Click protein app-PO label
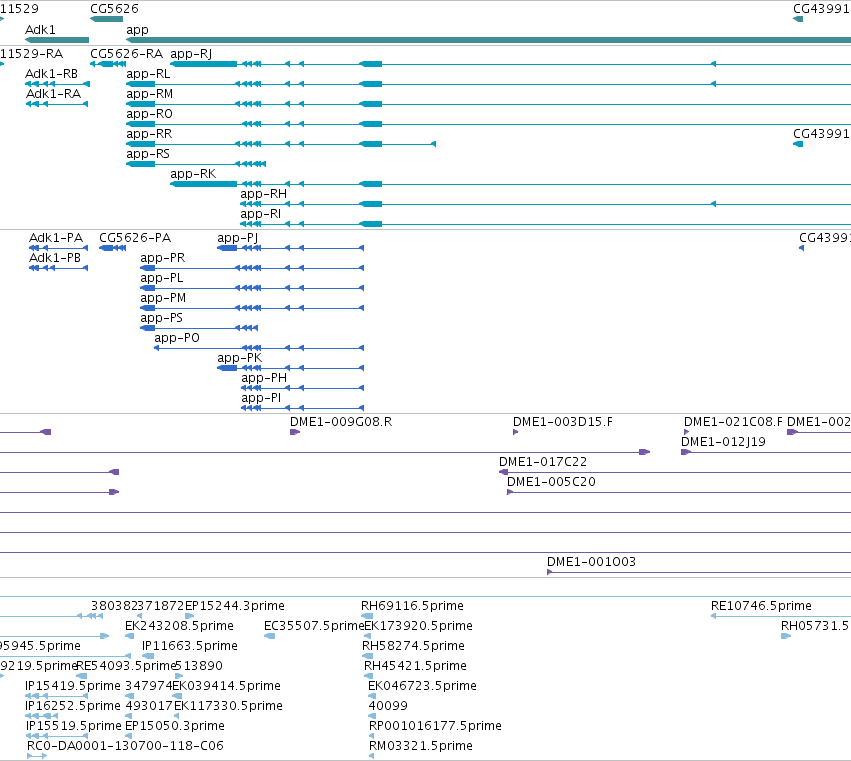This screenshot has height=761, width=851. pos(177,338)
